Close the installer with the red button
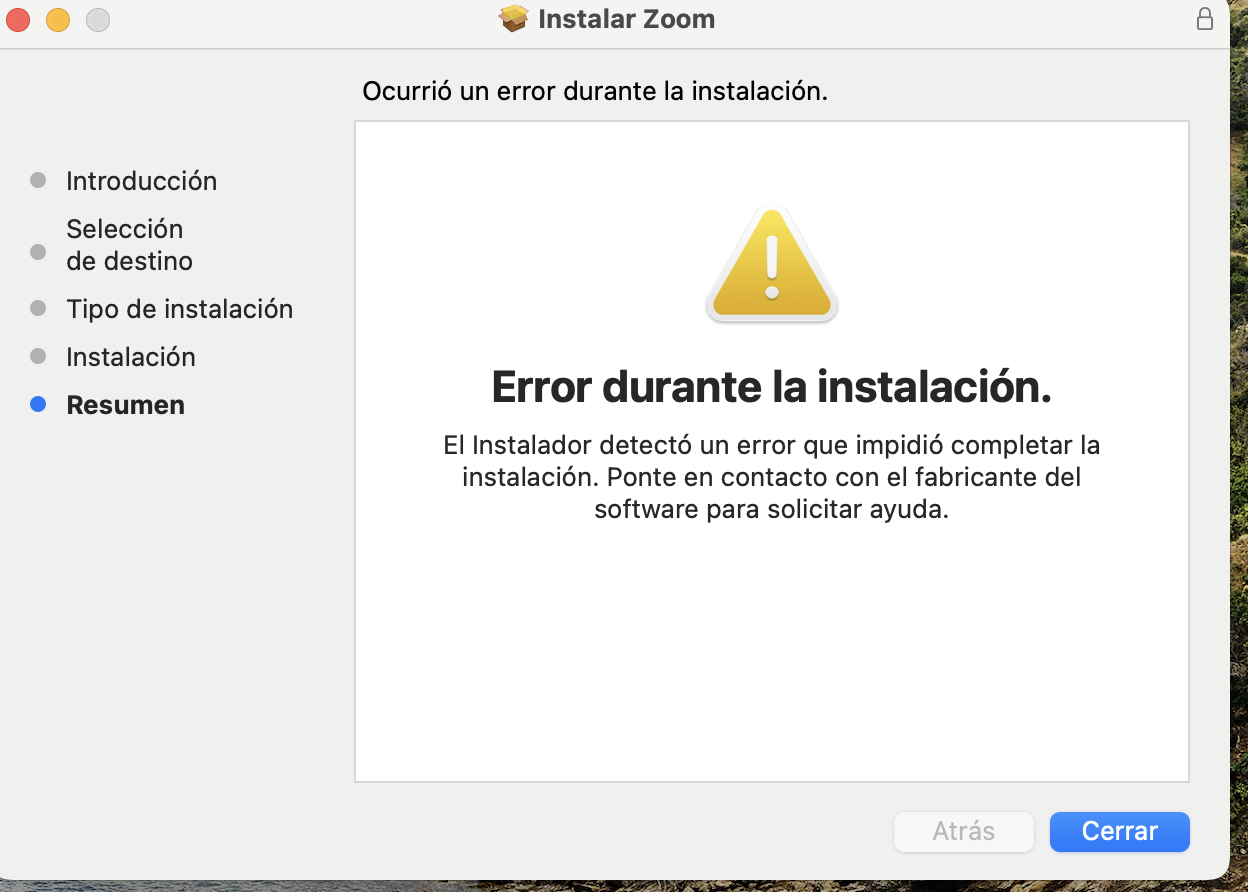This screenshot has width=1248, height=892. tap(18, 19)
